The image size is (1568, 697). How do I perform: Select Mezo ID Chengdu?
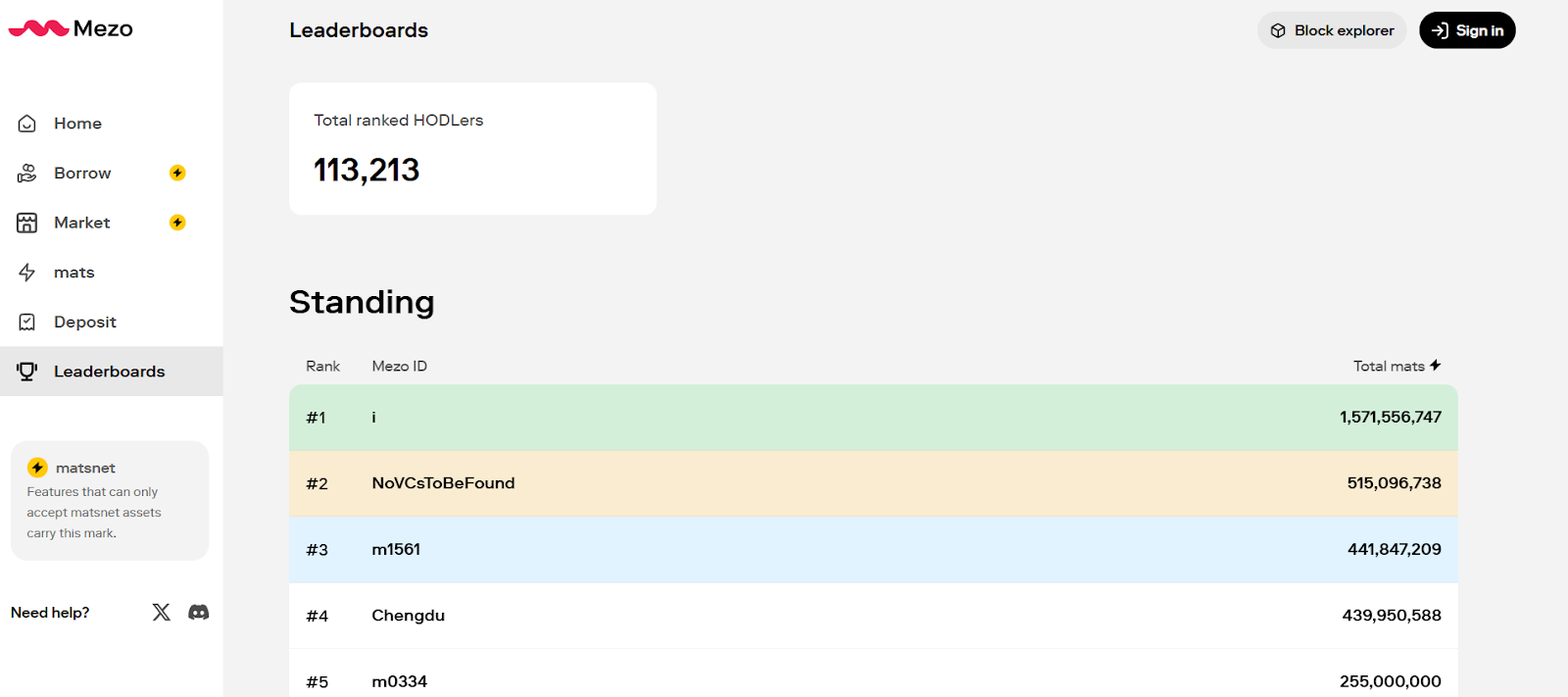[x=408, y=616]
